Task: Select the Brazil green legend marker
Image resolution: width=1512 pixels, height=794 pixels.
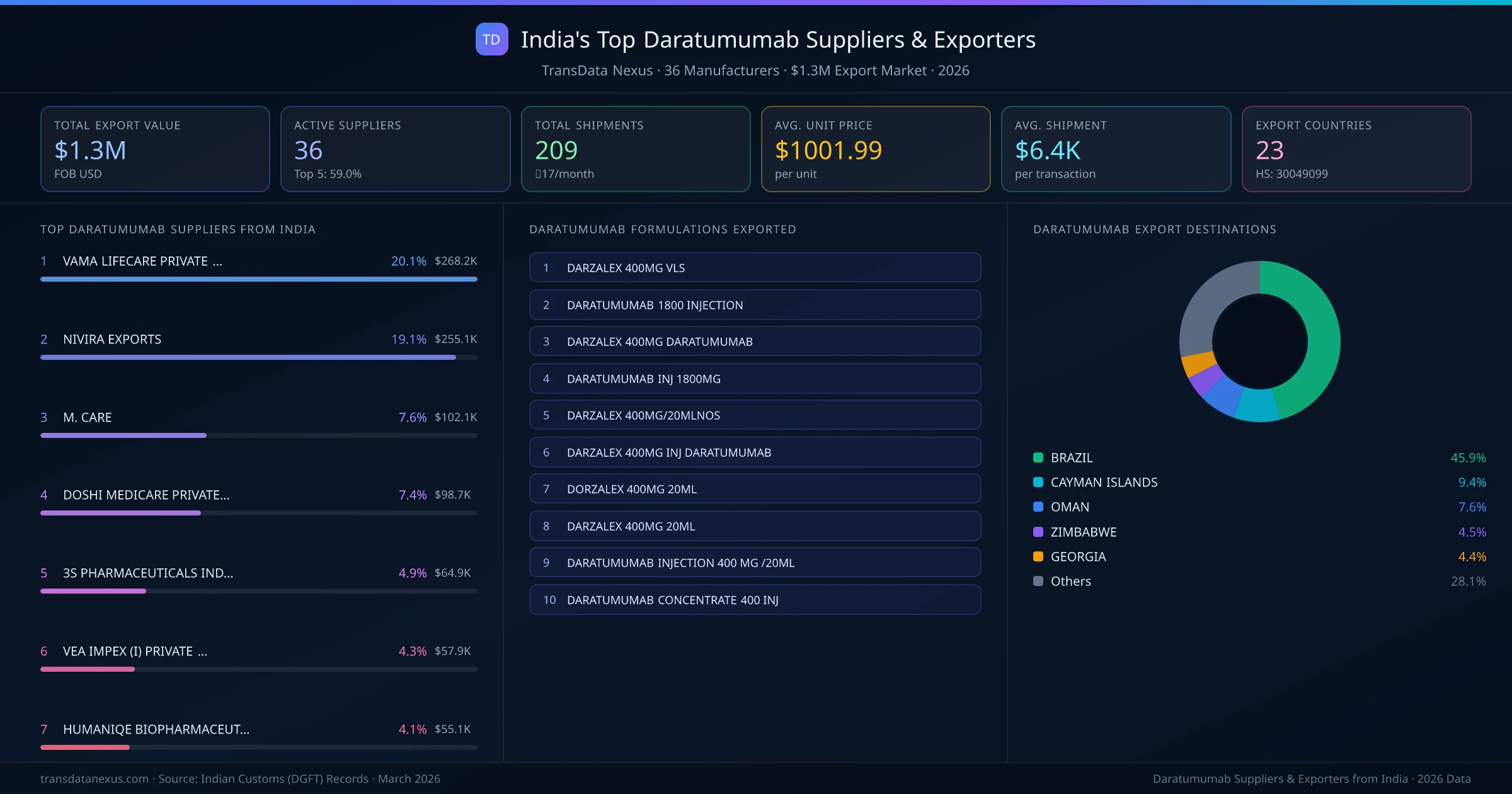Action: point(1037,457)
